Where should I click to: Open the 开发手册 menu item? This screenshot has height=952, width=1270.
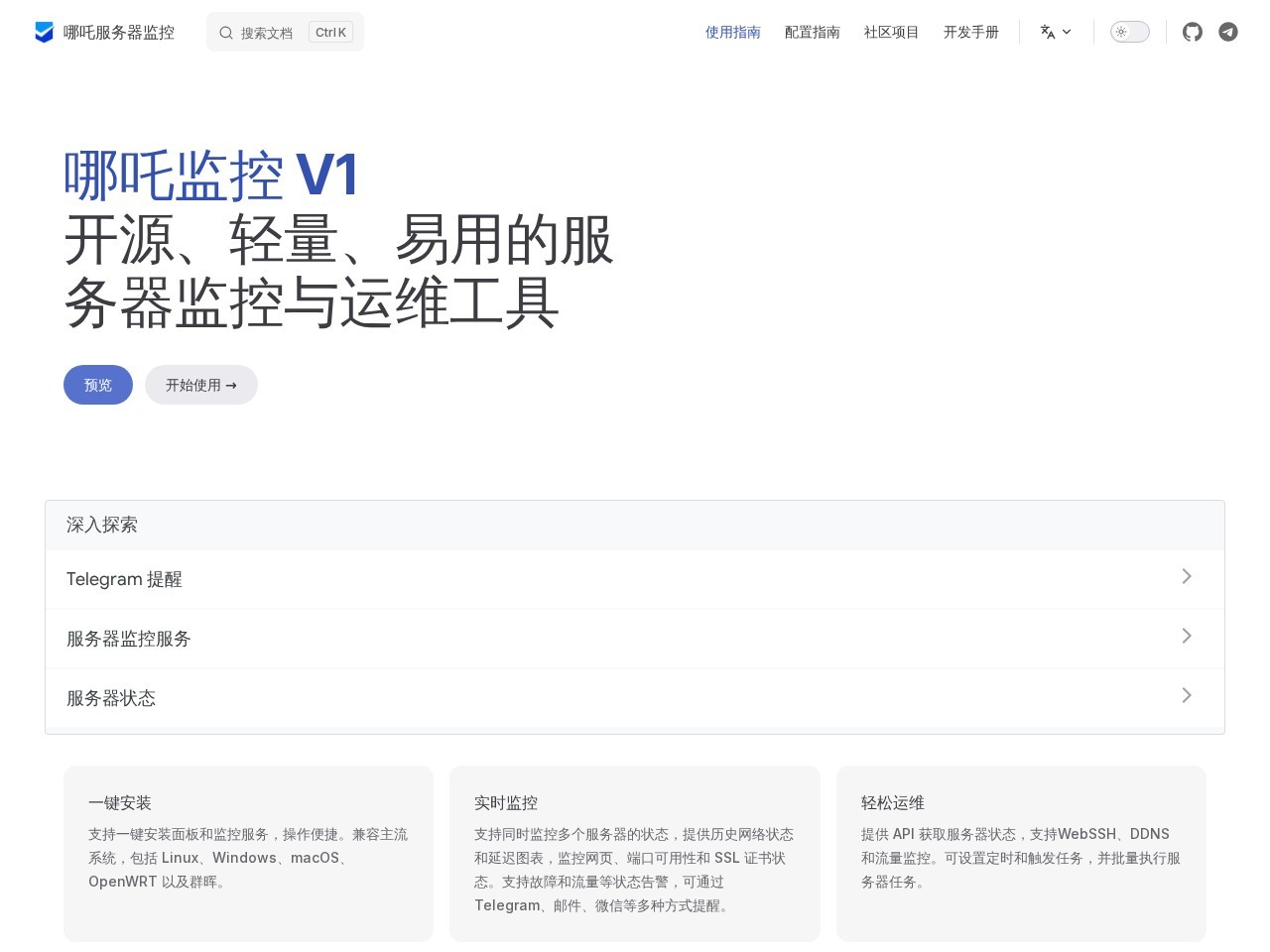pyautogui.click(x=970, y=32)
